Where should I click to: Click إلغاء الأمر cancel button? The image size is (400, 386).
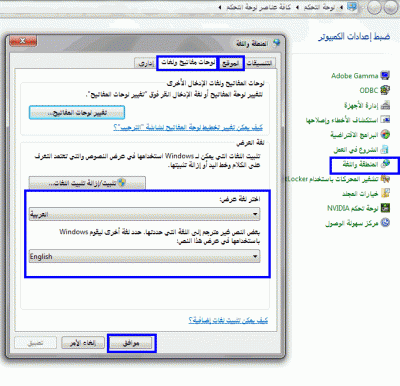pos(83,343)
